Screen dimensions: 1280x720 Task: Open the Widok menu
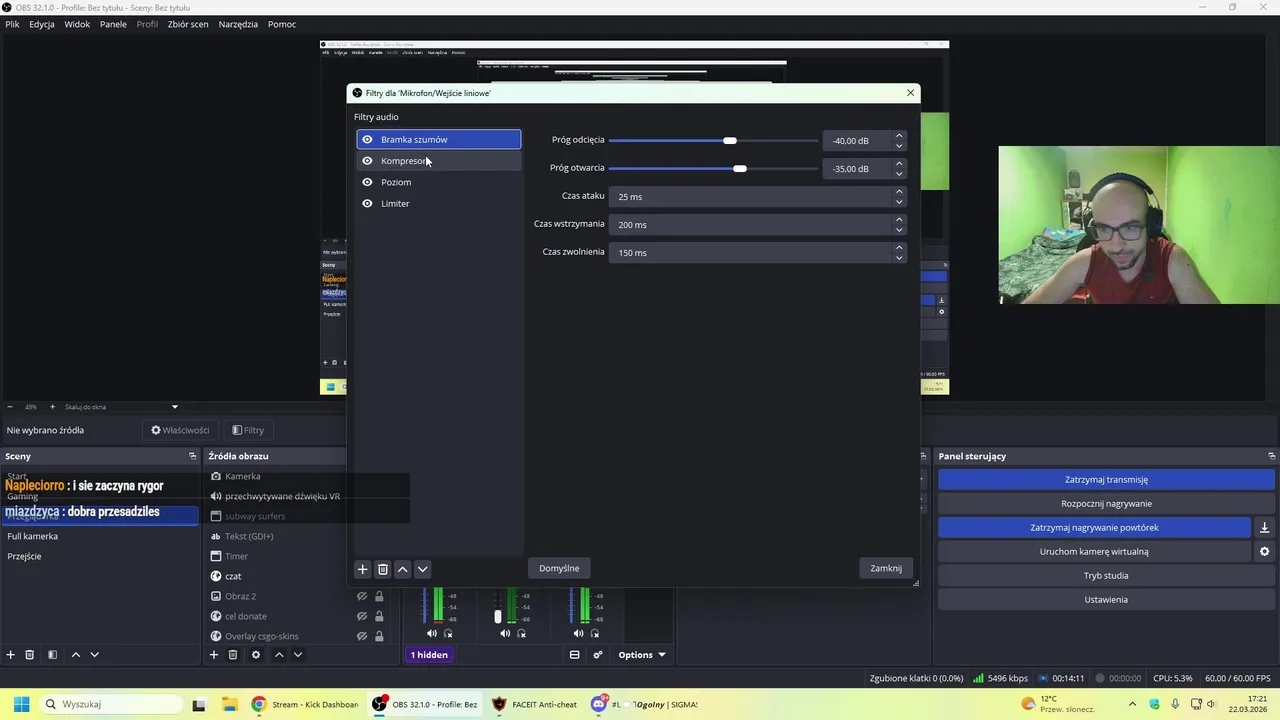(77, 24)
